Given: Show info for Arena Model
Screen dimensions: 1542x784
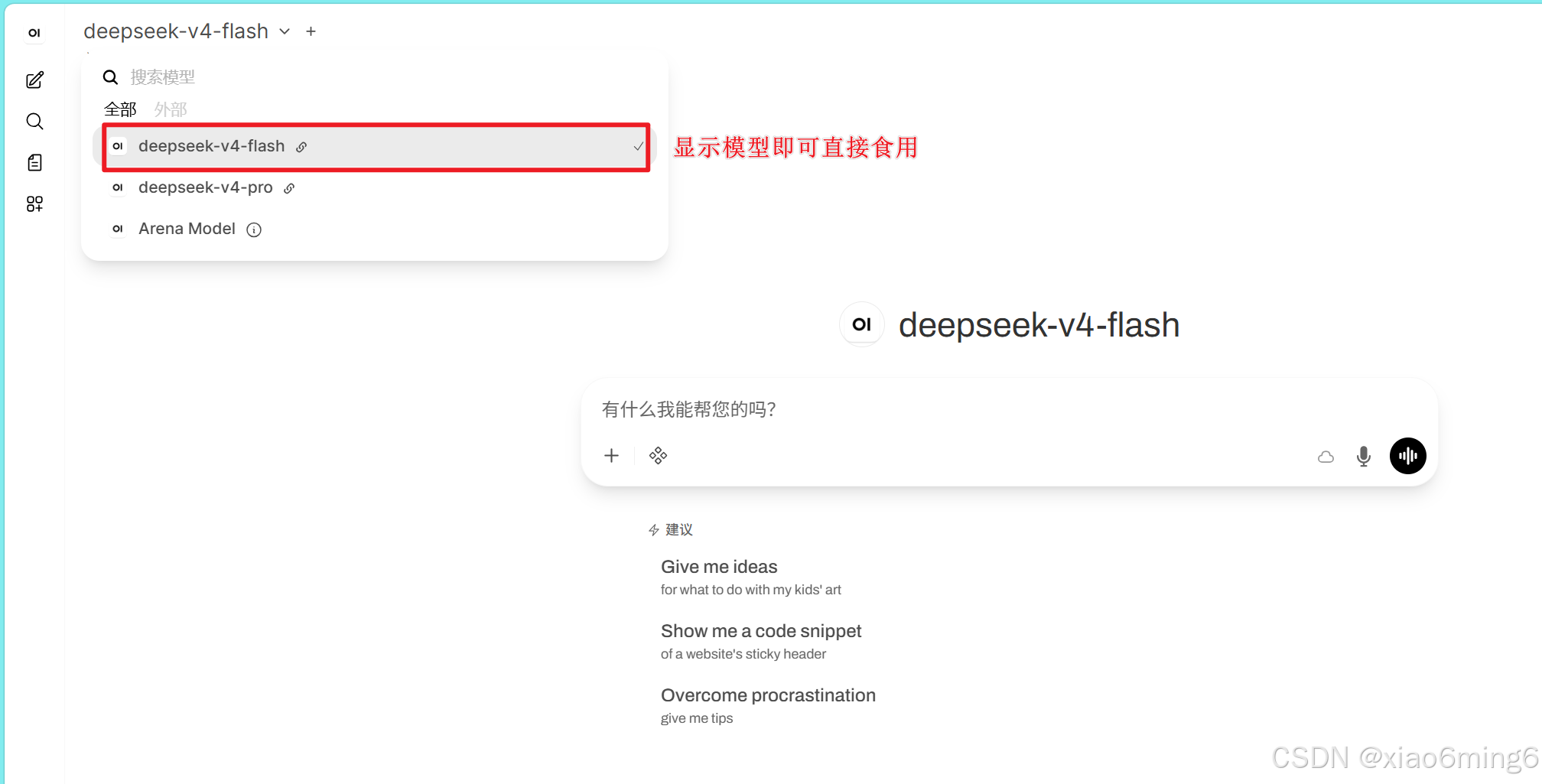Looking at the screenshot, I should (254, 229).
